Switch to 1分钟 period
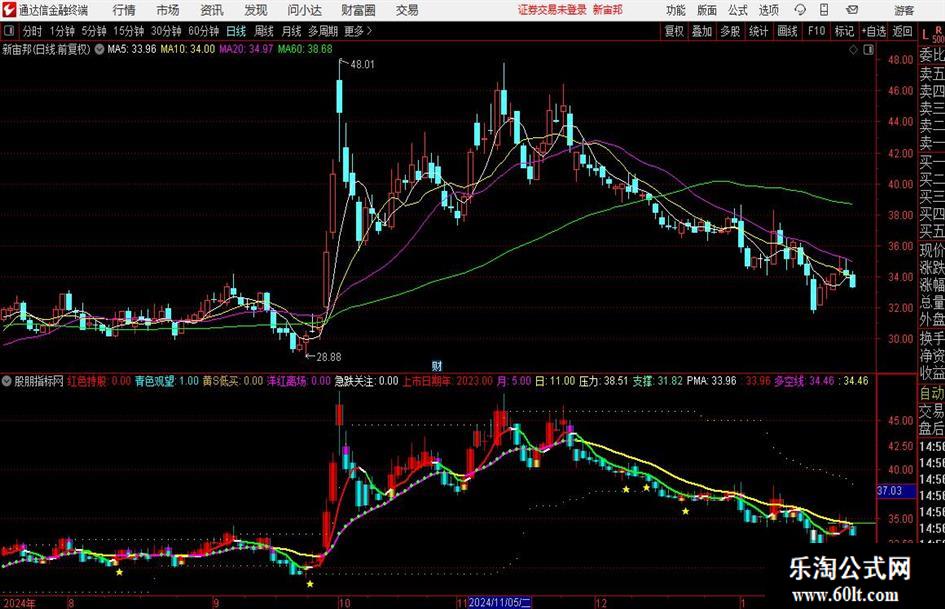Screen dimensions: 945x609 (62, 31)
